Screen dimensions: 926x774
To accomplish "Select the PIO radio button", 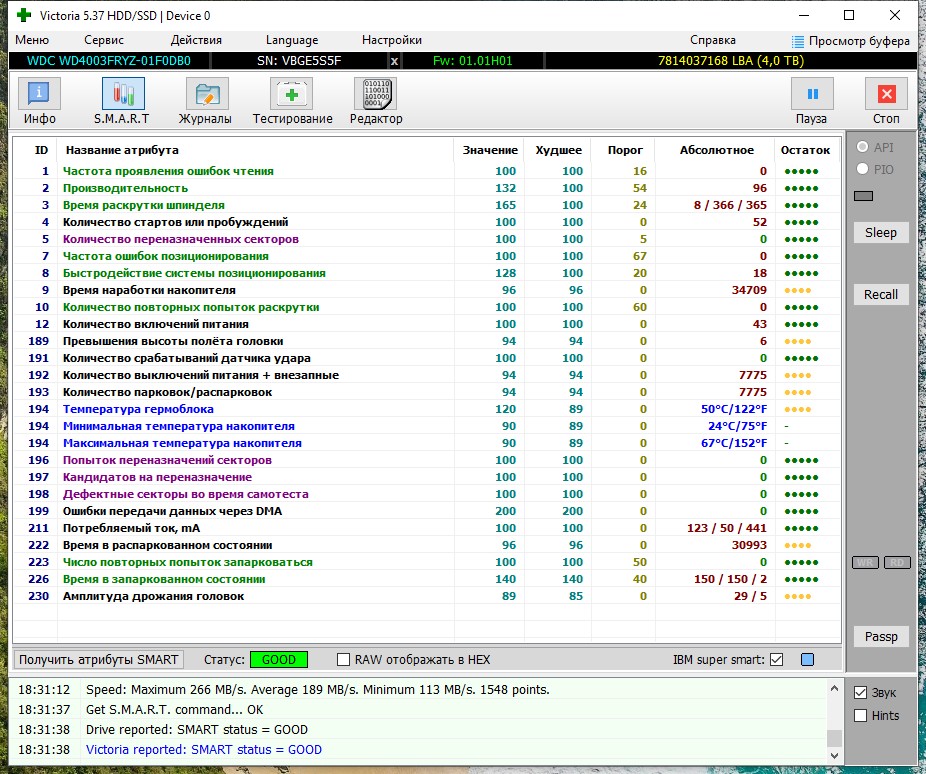I will point(862,169).
